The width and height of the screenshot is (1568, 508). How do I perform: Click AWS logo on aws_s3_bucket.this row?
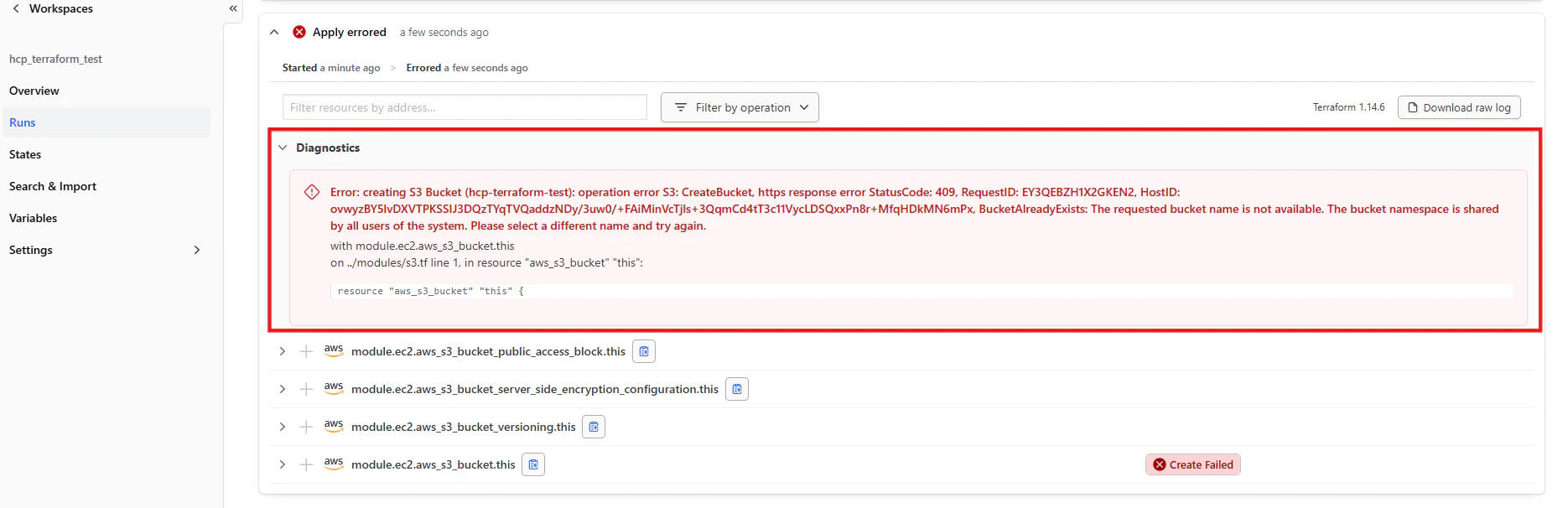(x=334, y=464)
